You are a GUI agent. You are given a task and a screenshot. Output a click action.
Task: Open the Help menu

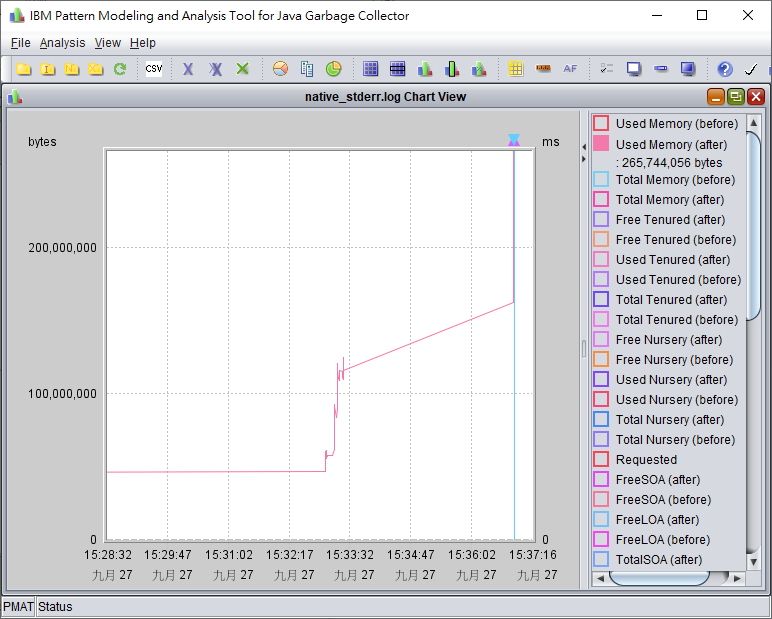tap(143, 43)
